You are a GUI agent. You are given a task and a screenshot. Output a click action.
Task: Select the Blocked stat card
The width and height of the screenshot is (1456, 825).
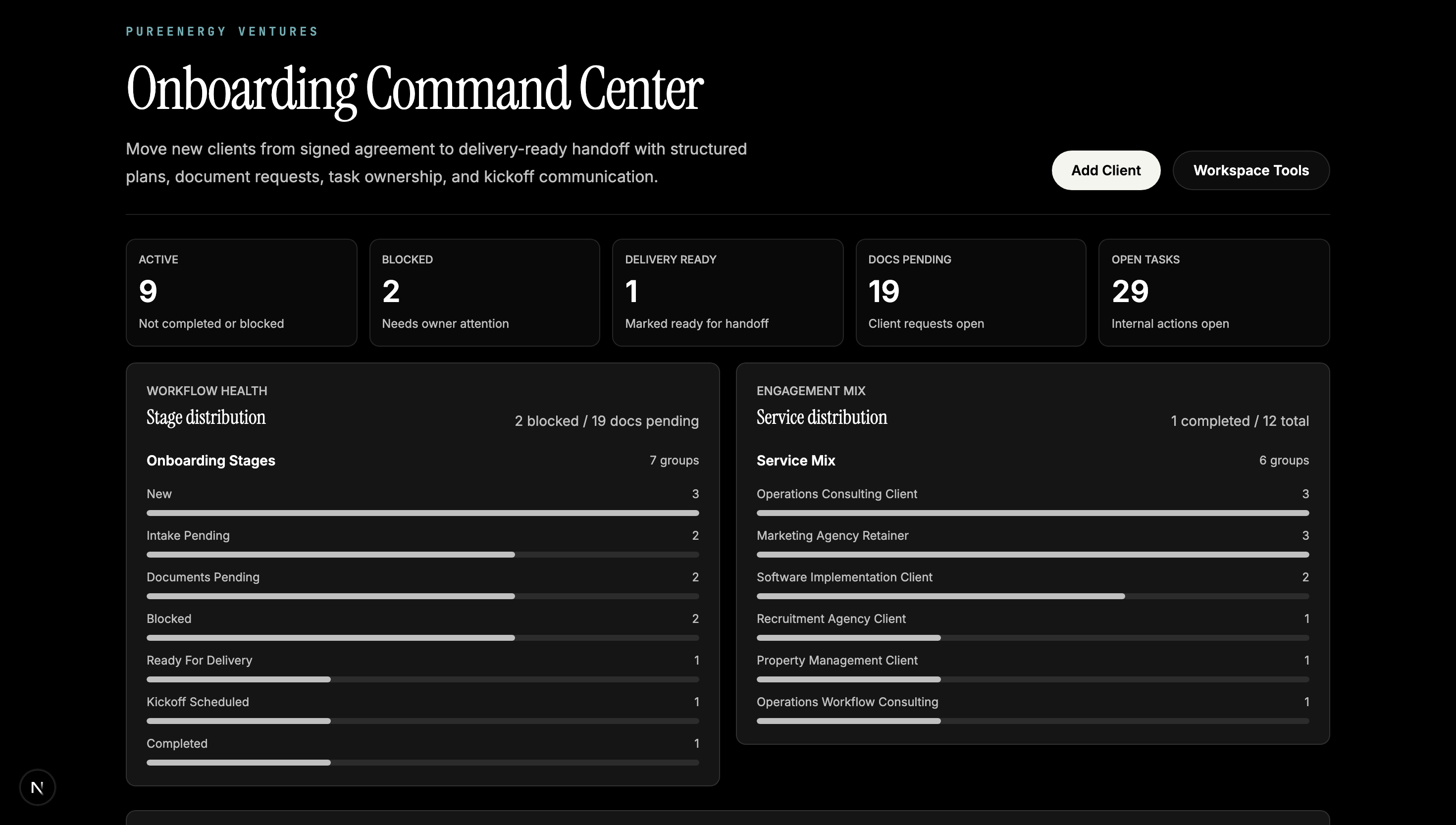pyautogui.click(x=484, y=292)
